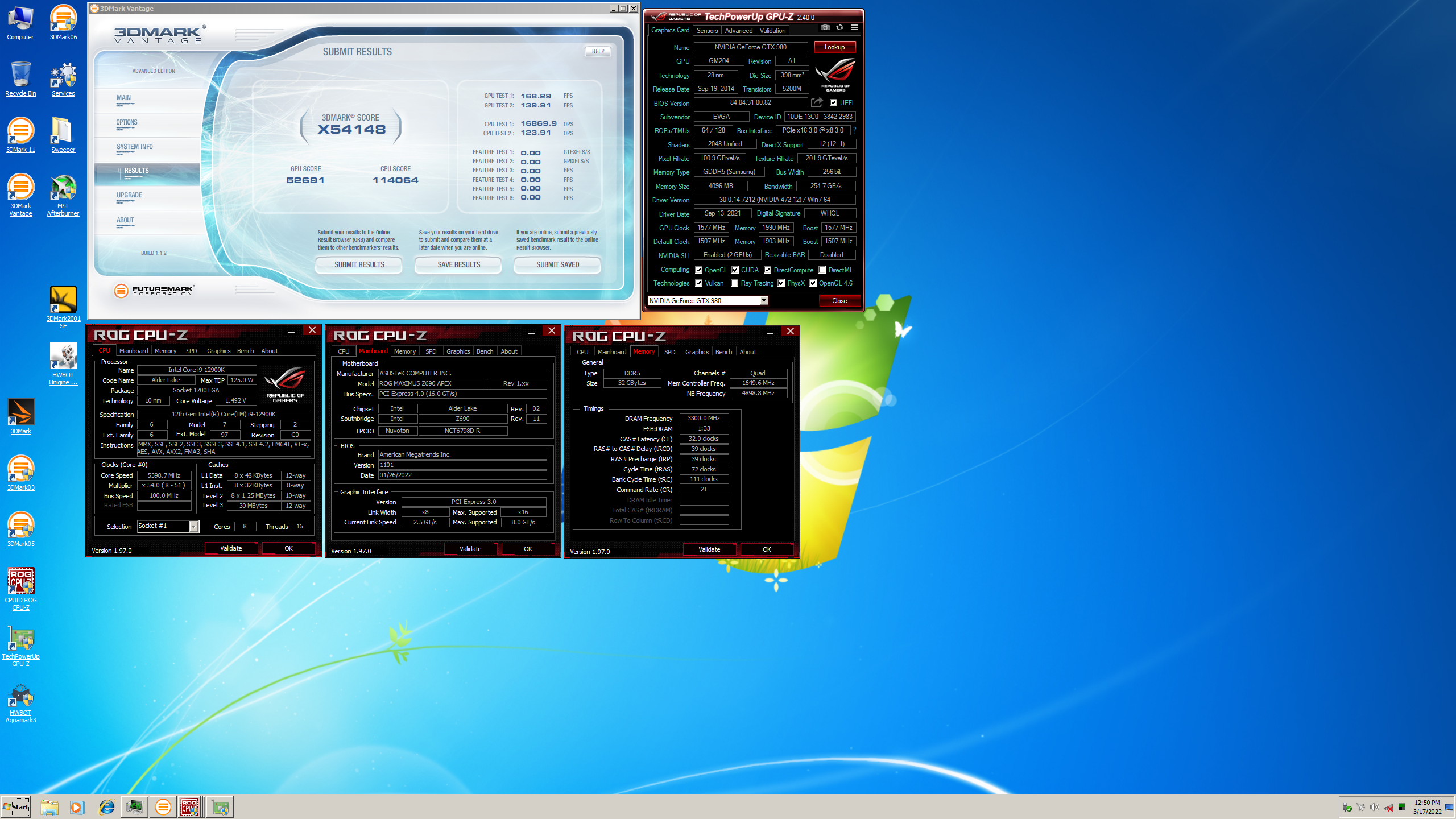Click the BIOS export share icon in GPU-Z
This screenshot has width=1456, height=819.
click(817, 102)
